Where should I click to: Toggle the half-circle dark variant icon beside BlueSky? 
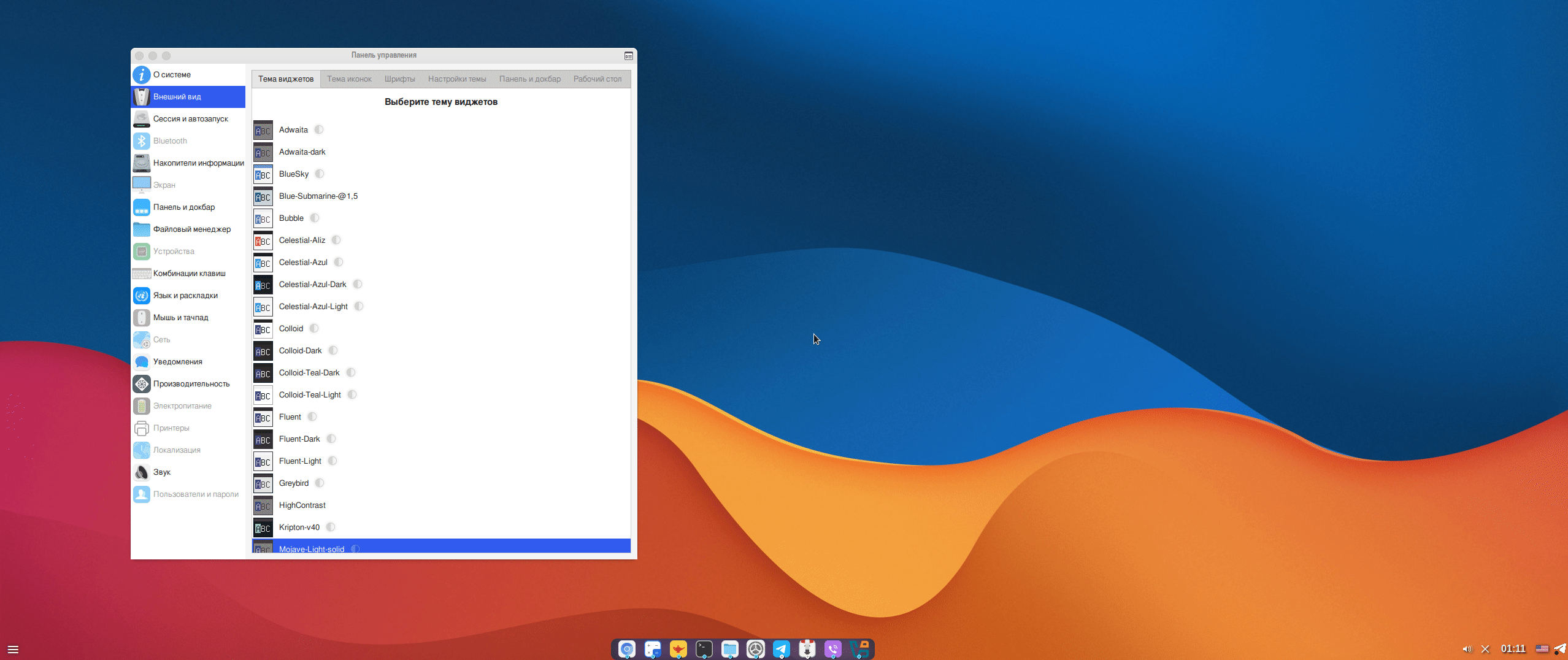[320, 174]
